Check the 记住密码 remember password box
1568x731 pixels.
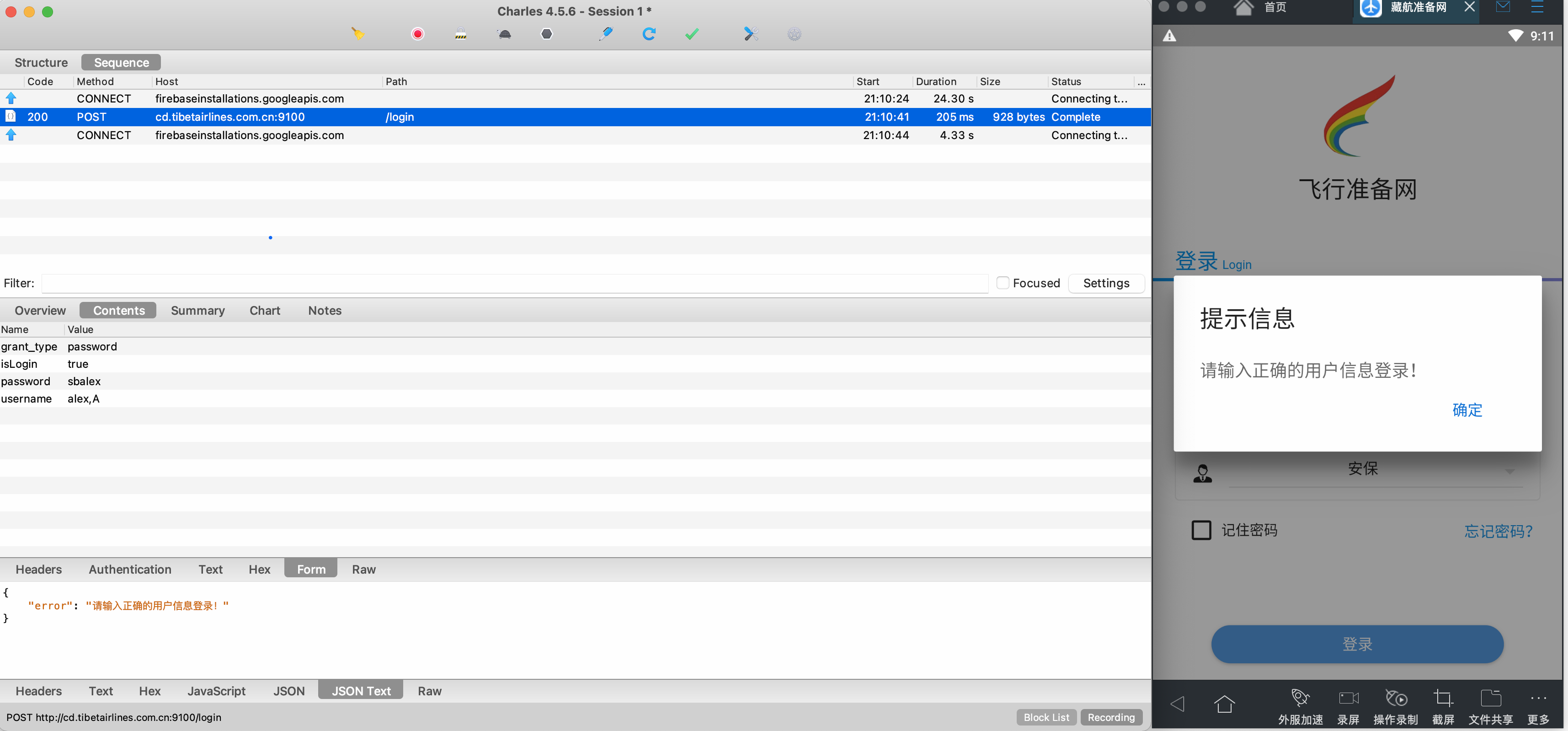[x=1201, y=530]
